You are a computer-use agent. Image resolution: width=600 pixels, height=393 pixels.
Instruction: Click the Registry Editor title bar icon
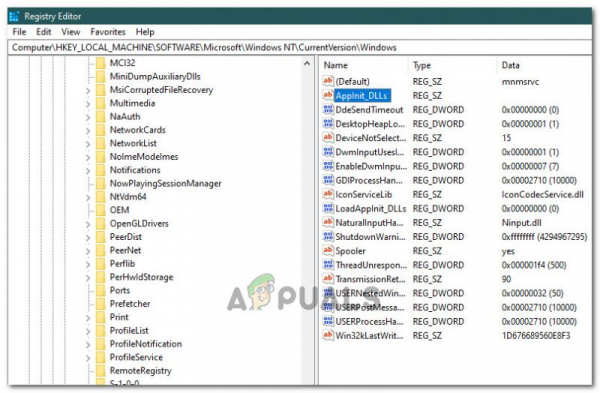(14, 16)
